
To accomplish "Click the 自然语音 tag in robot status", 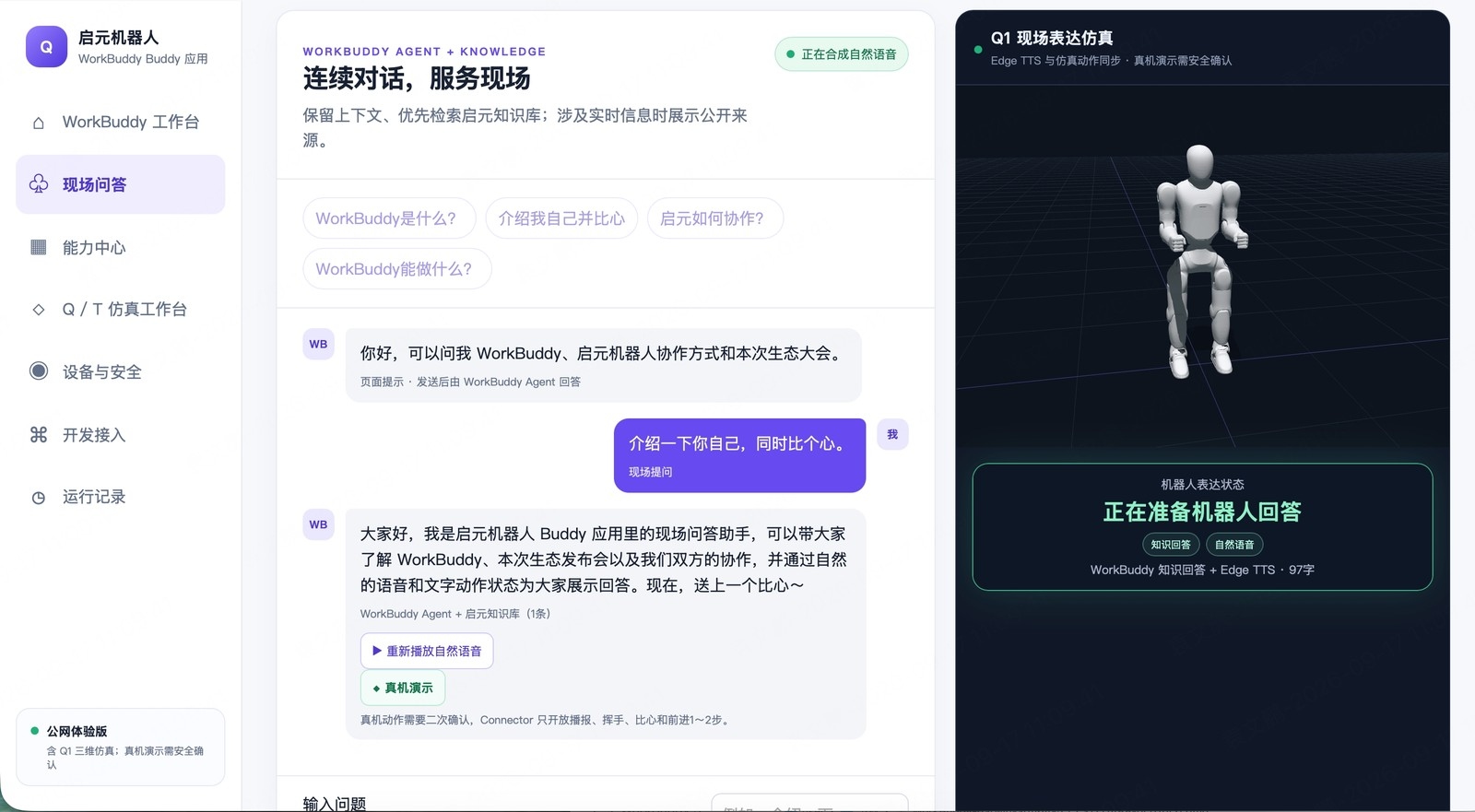I will click(x=1234, y=545).
